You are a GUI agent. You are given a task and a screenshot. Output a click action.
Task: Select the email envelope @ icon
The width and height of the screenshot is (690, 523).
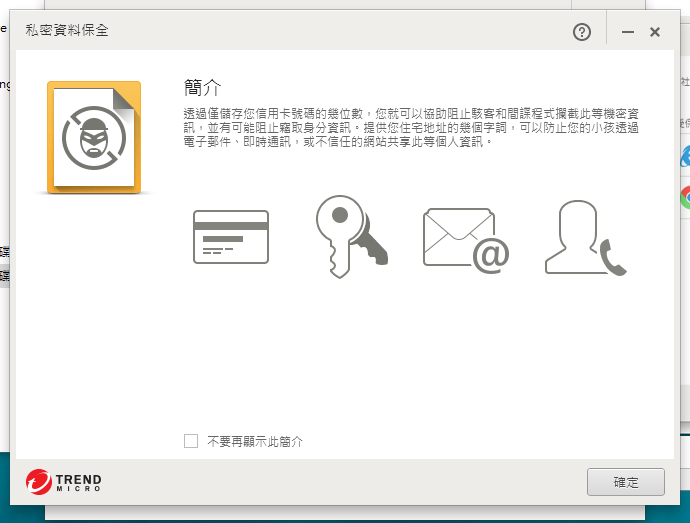point(466,240)
